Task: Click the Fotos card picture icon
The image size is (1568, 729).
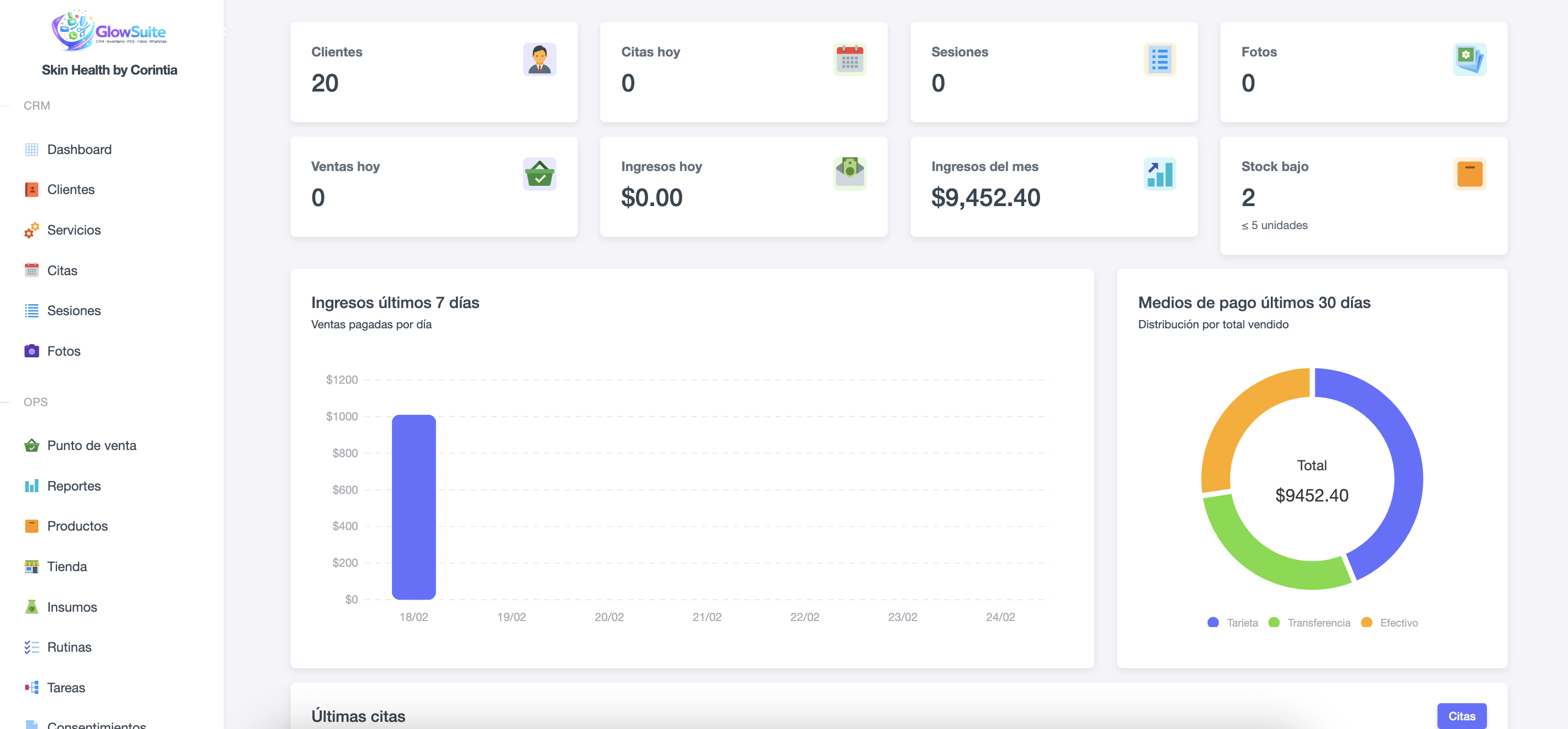Action: coord(1469,59)
